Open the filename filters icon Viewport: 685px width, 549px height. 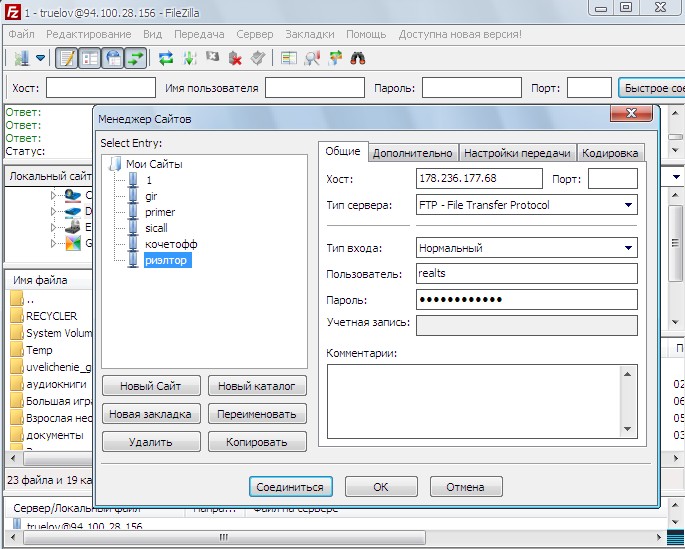[x=290, y=58]
